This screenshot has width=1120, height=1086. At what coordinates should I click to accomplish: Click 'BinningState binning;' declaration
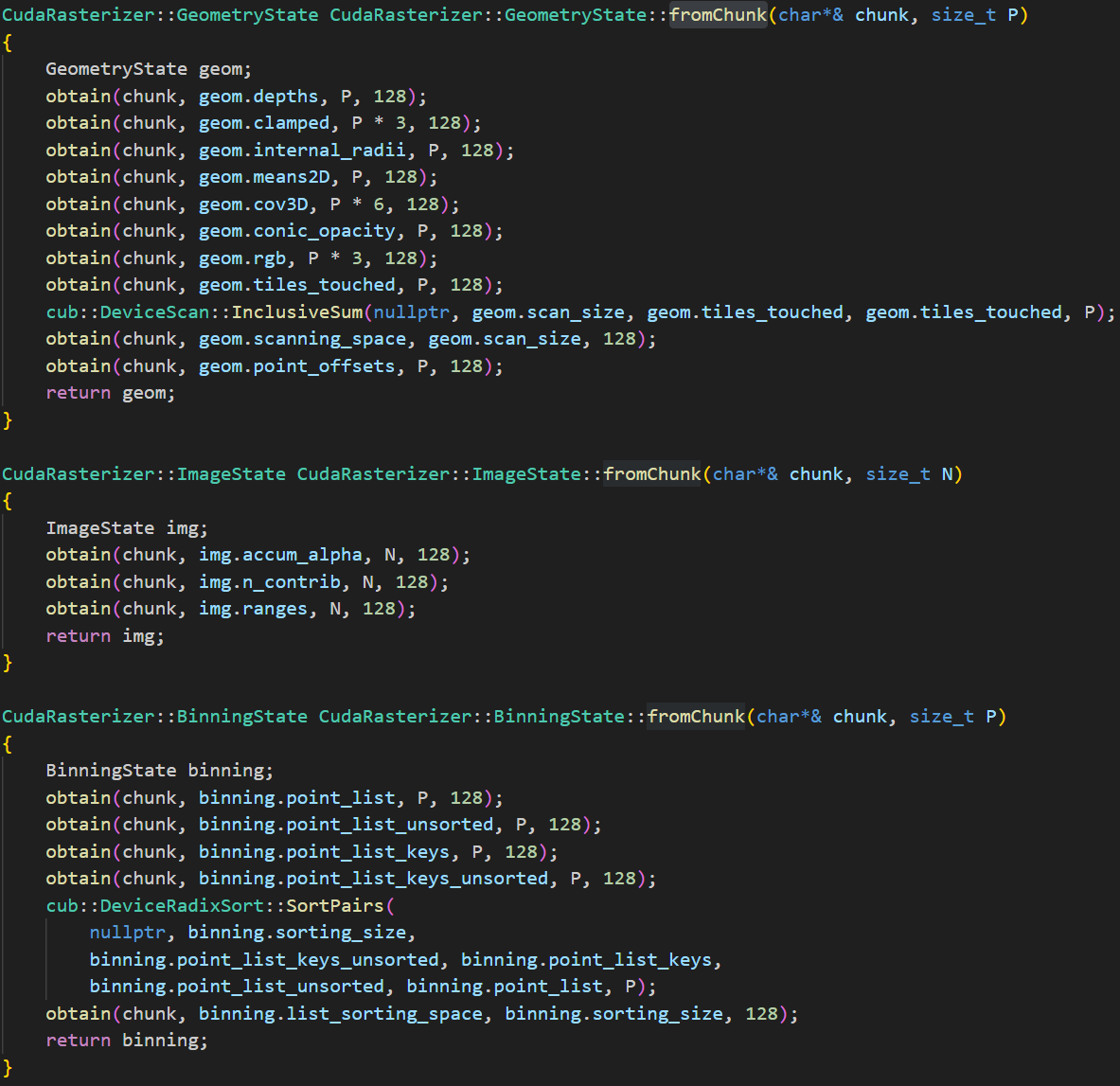[x=160, y=770]
